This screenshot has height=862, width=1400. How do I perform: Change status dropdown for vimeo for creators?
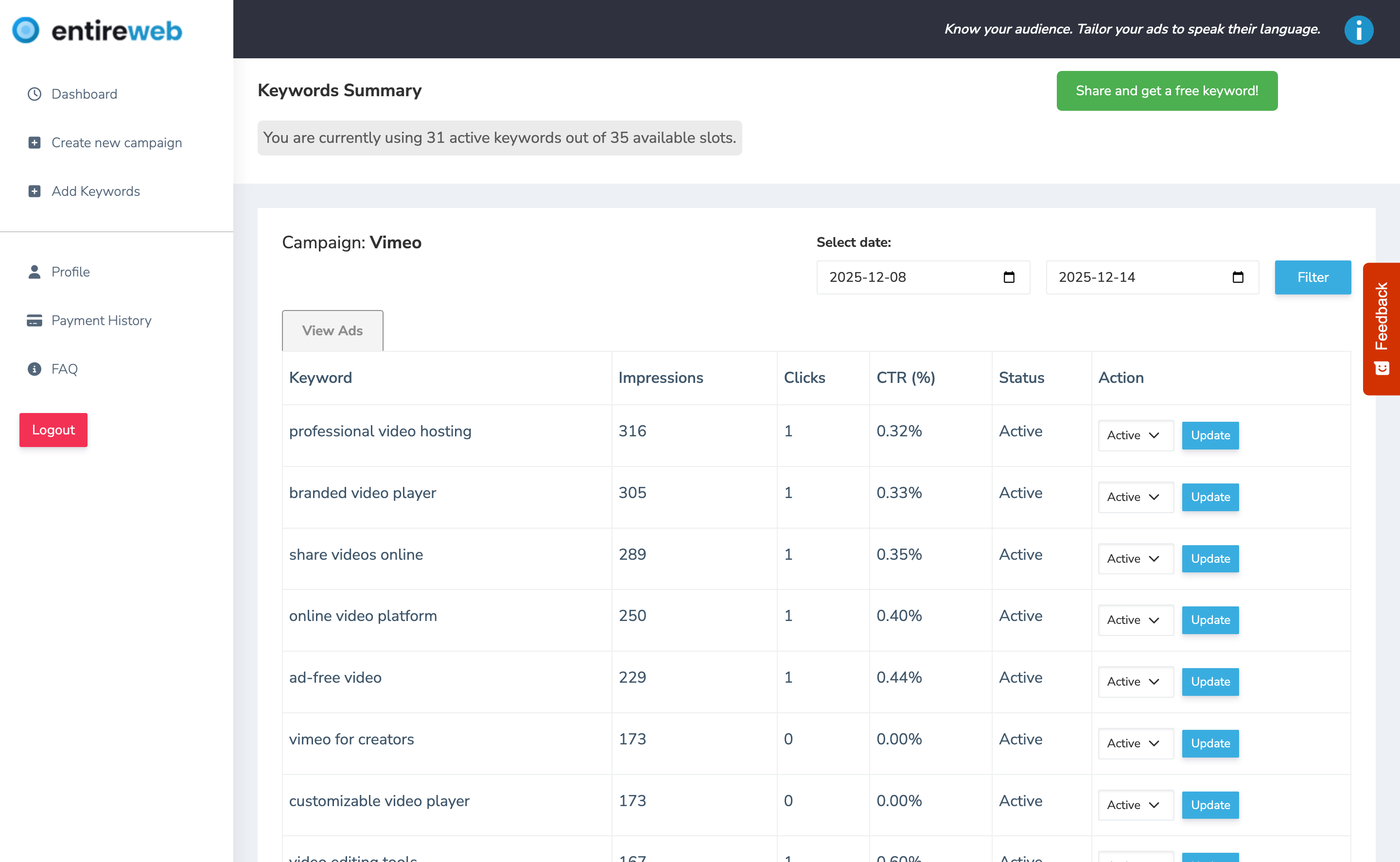pyautogui.click(x=1135, y=743)
